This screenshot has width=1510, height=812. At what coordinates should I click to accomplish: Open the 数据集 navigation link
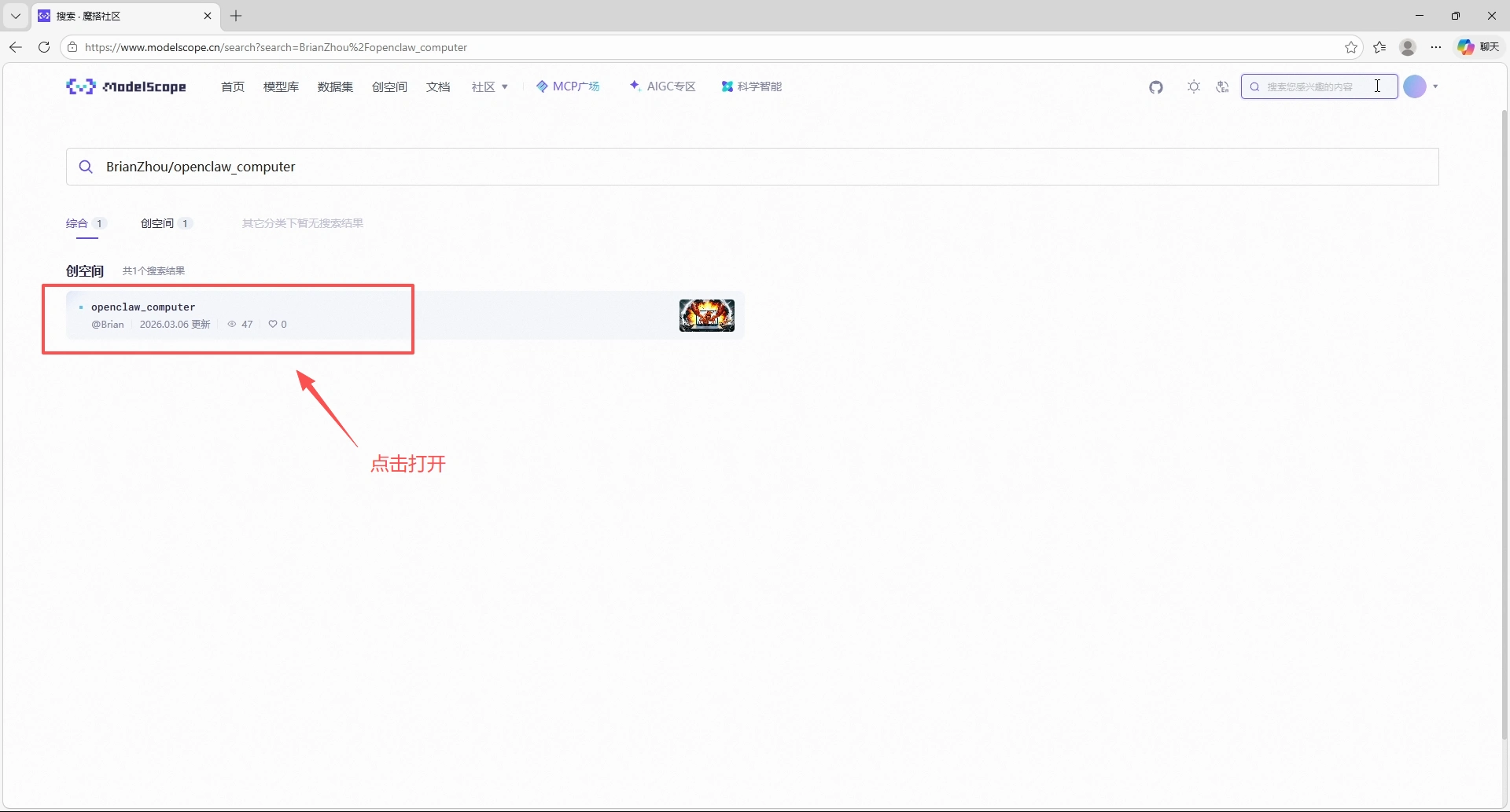click(x=335, y=86)
